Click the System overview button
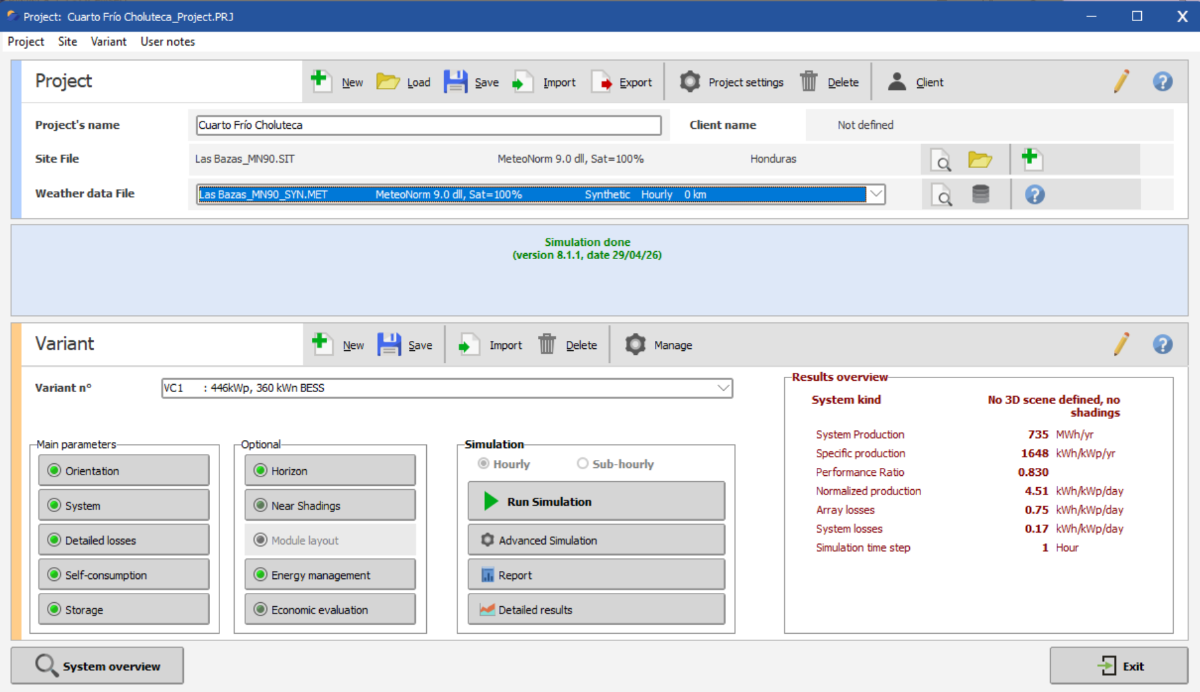This screenshot has width=1200, height=692. pos(98,666)
